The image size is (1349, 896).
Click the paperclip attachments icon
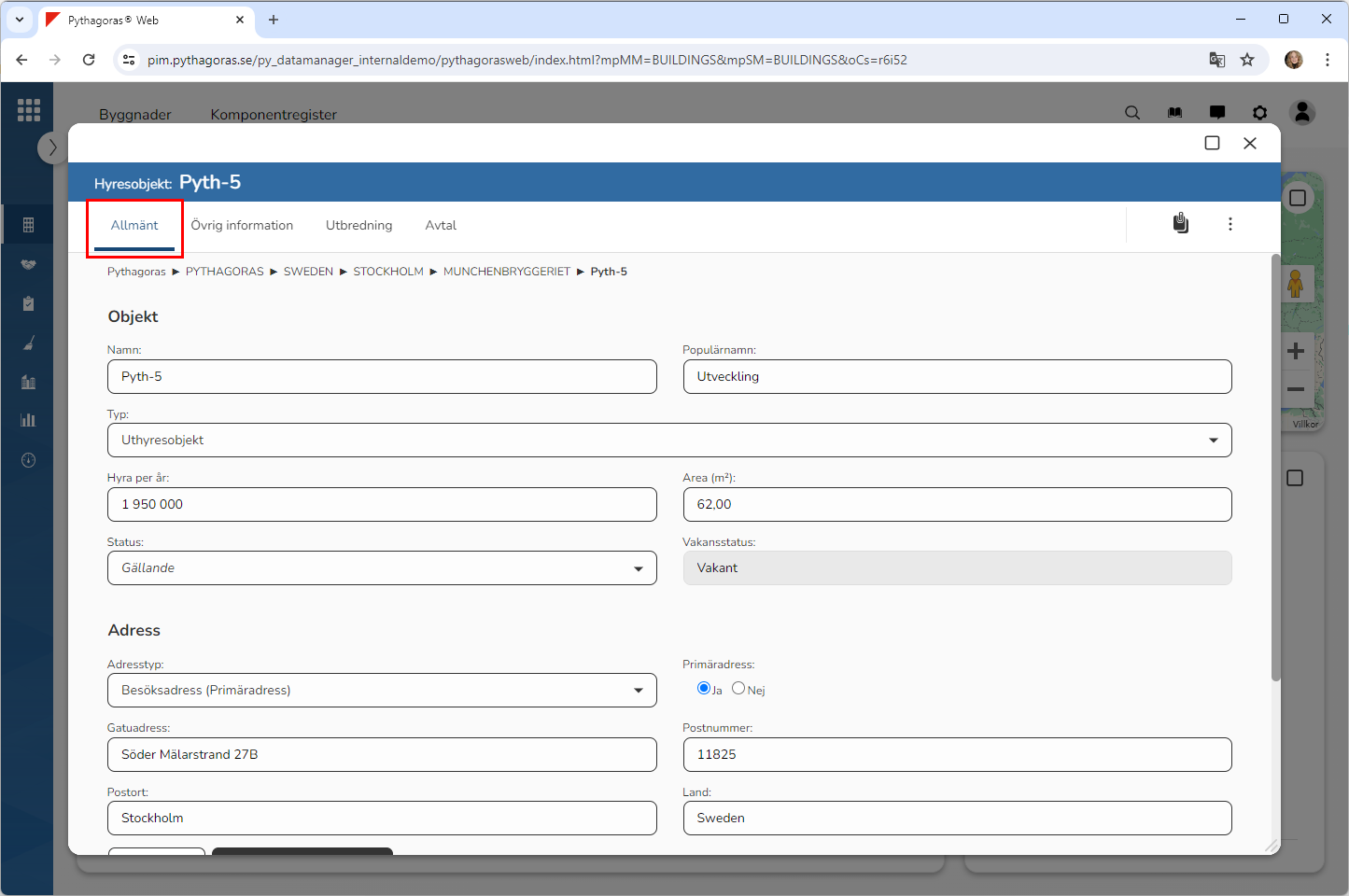click(1181, 224)
